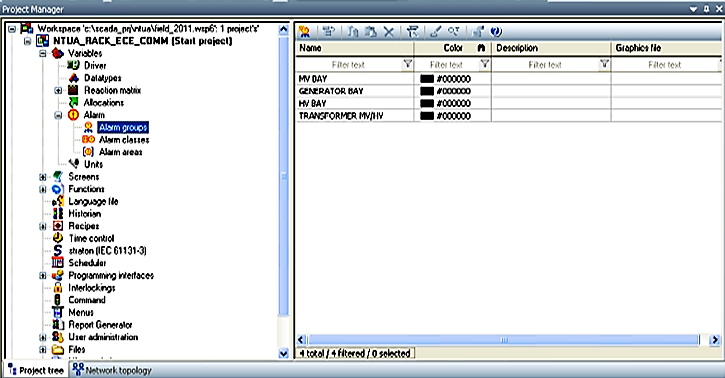
Task: Sort by the Graphics file column header
Action: click(x=667, y=48)
